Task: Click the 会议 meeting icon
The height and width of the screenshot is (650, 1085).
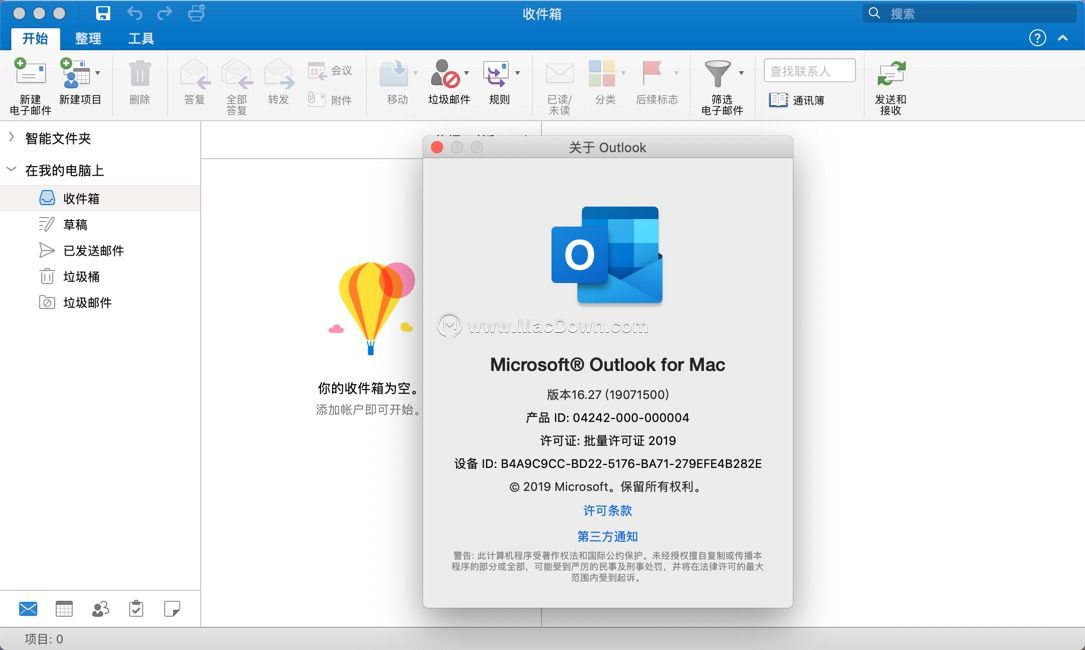Action: pyautogui.click(x=317, y=71)
